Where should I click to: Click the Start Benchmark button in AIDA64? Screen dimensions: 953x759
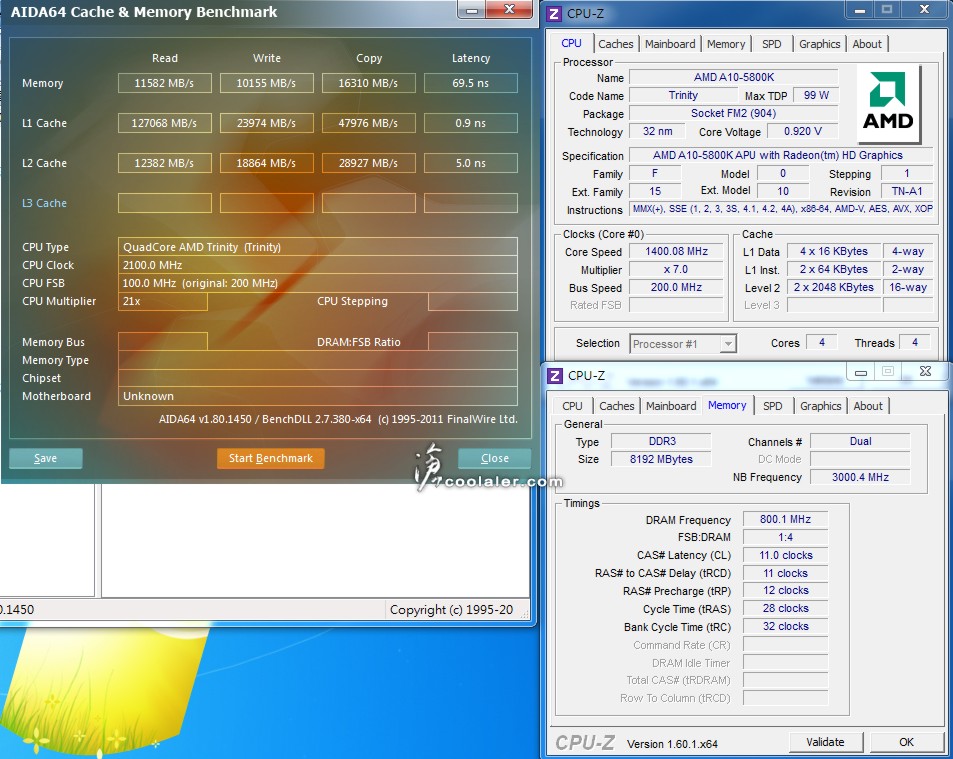pos(270,458)
